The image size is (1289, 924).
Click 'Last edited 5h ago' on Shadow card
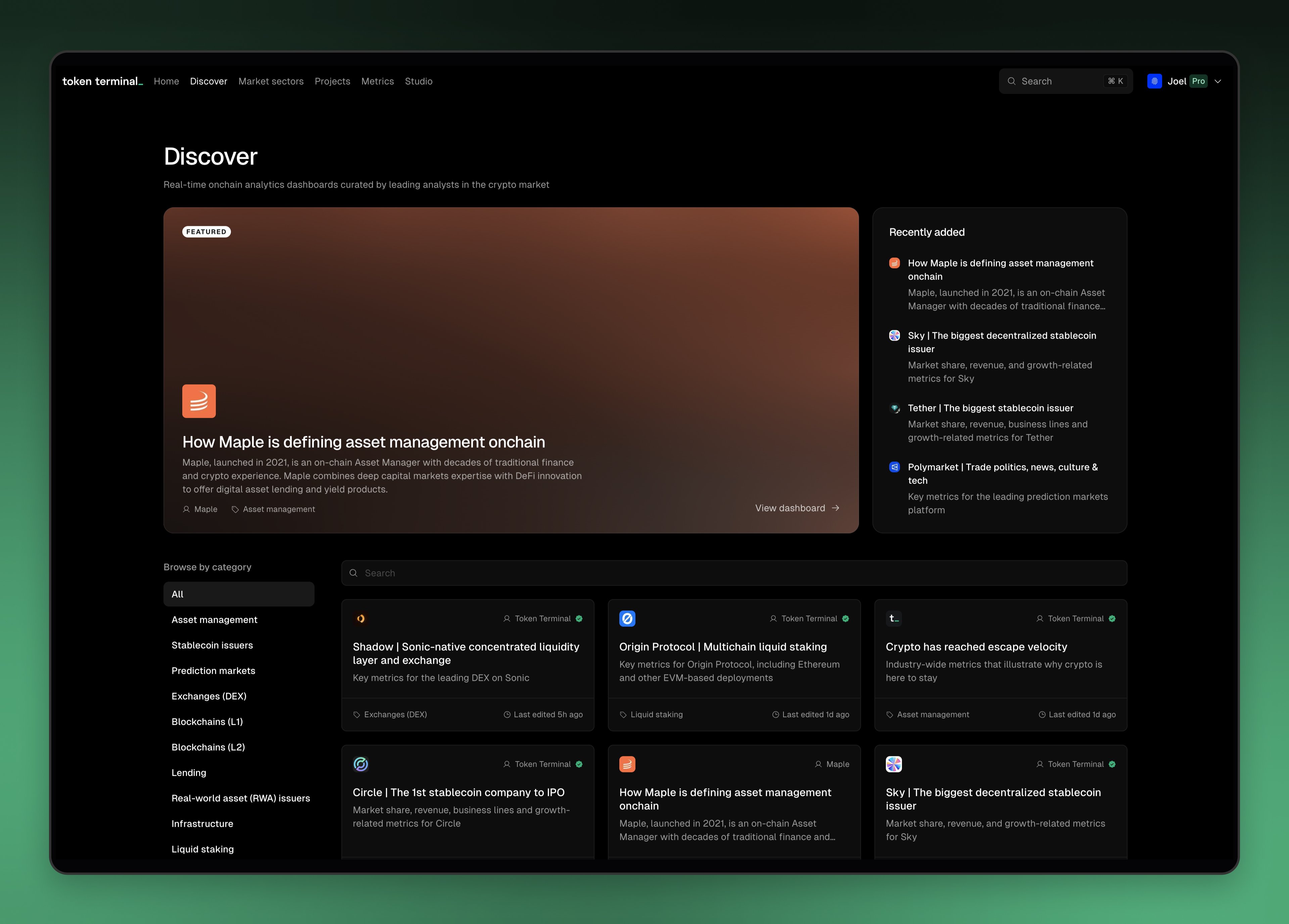tap(543, 714)
